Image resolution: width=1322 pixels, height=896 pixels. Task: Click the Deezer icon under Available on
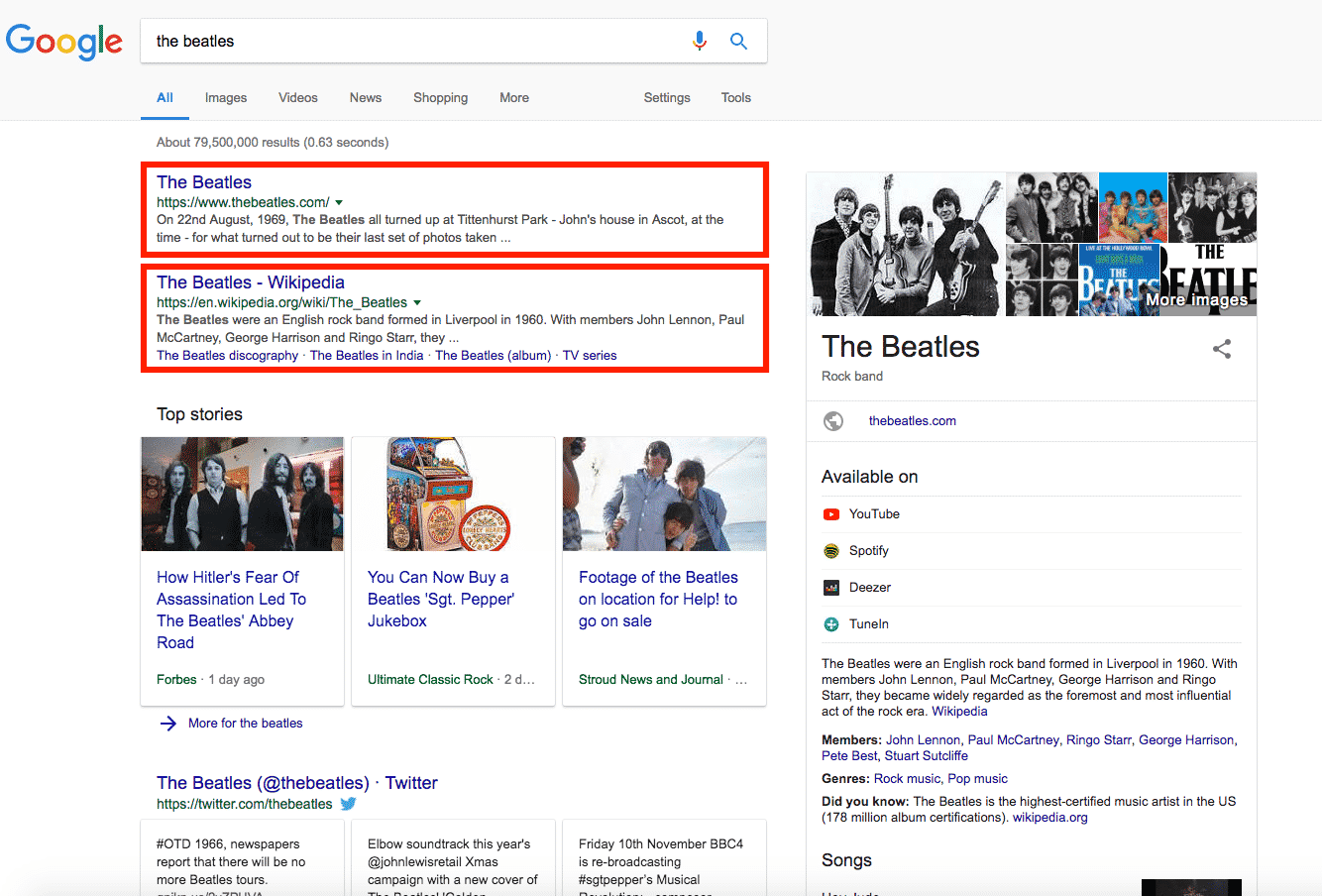[x=831, y=588]
